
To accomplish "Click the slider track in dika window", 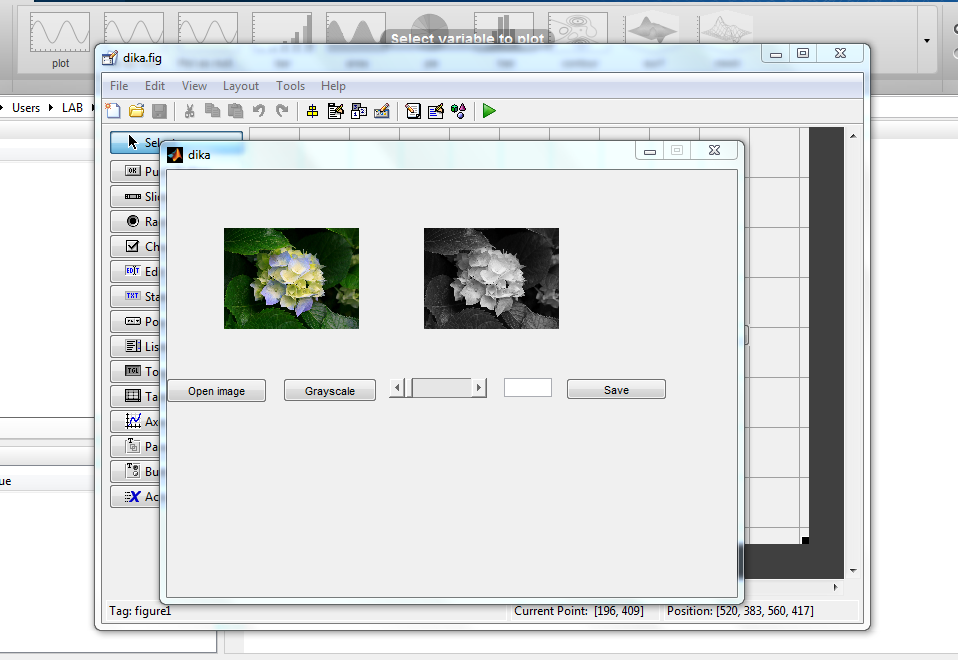I will 442,388.
